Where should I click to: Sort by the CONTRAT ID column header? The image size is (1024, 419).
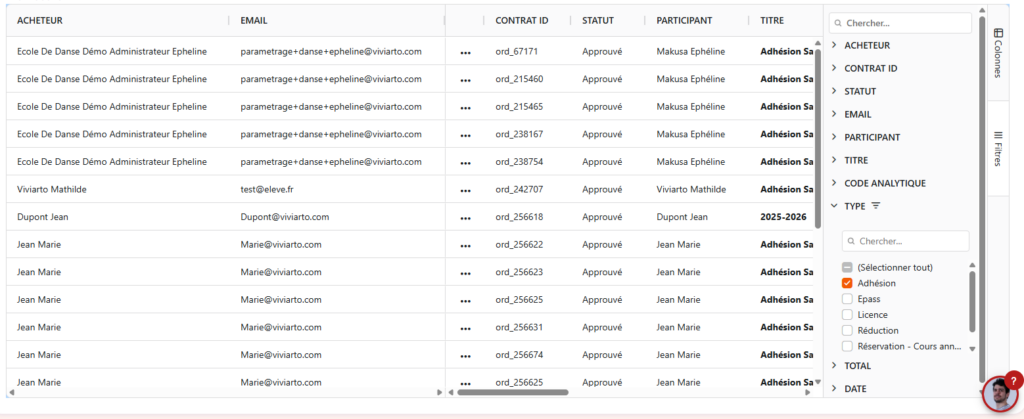click(x=522, y=20)
